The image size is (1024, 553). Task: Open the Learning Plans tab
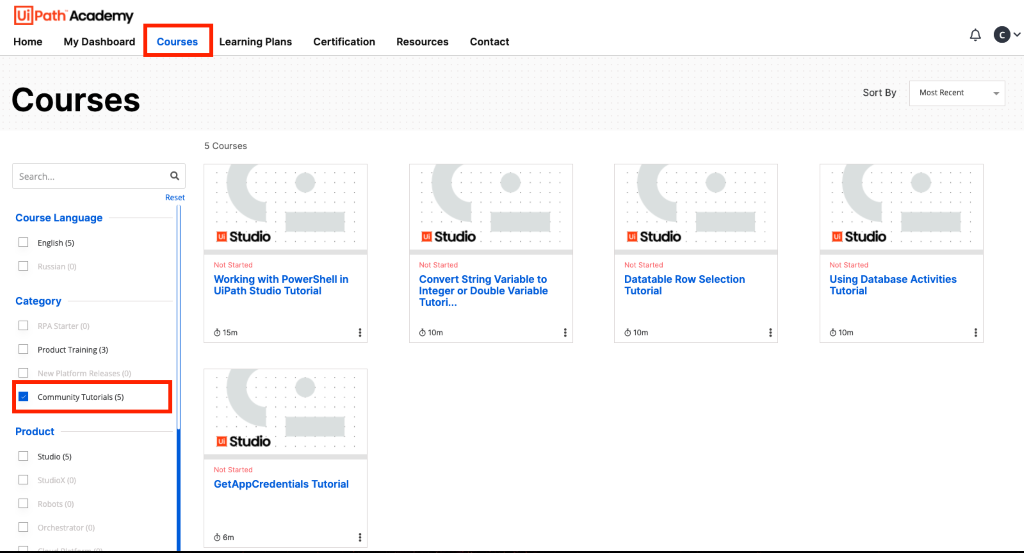click(255, 42)
